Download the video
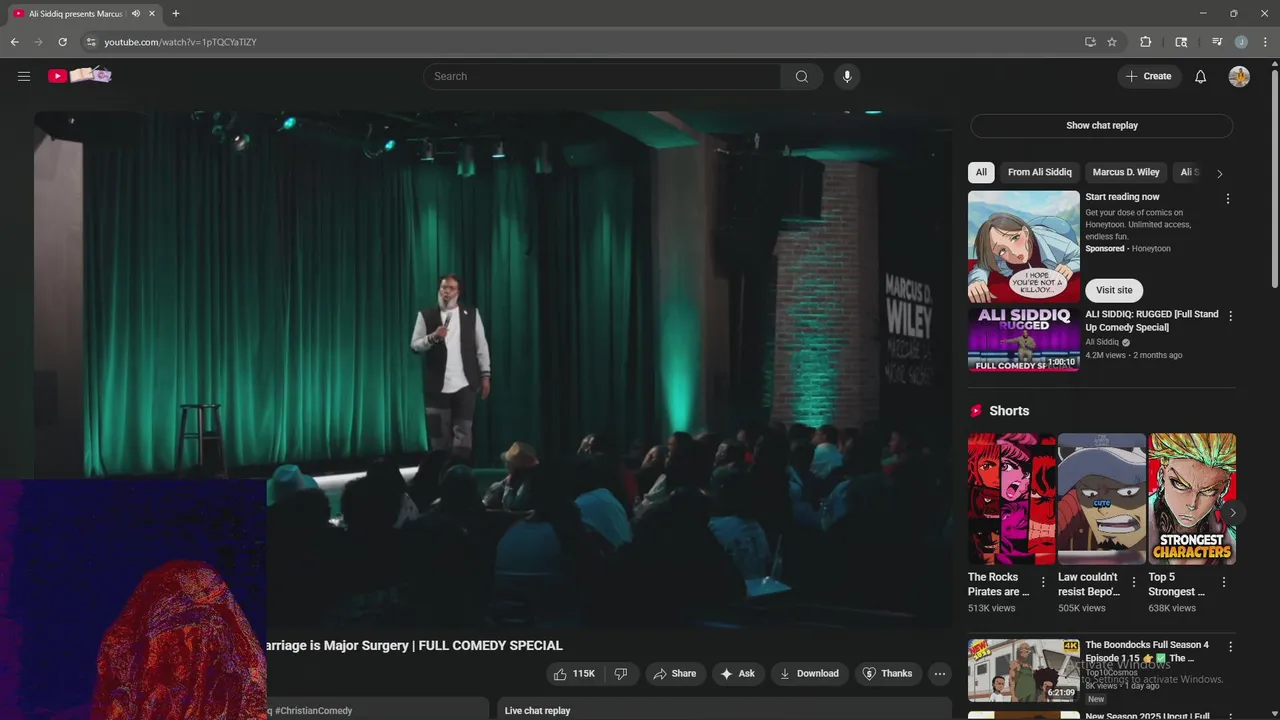The width and height of the screenshot is (1280, 720). (x=810, y=674)
